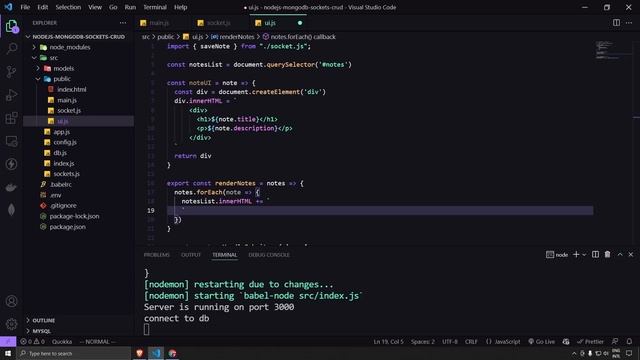Open the notifications bell in status bar
Screen dimensions: 640x360
pos(629,342)
